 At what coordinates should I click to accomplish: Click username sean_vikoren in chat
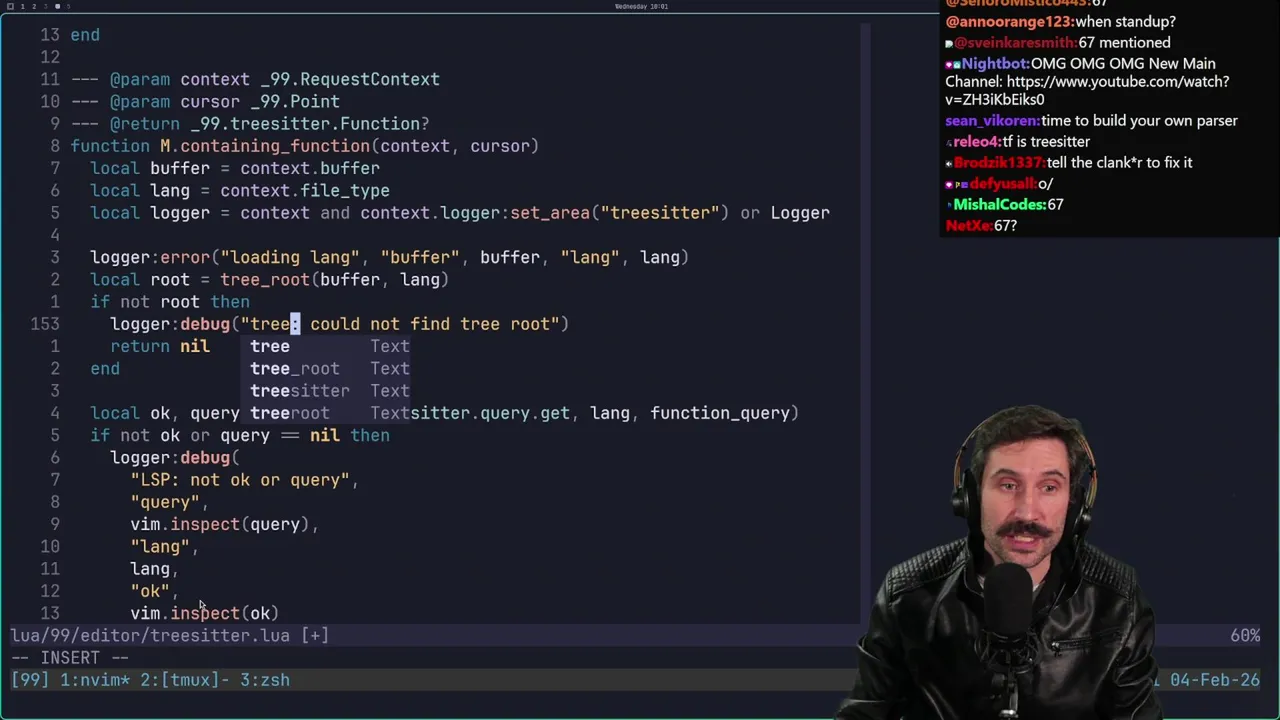point(991,121)
